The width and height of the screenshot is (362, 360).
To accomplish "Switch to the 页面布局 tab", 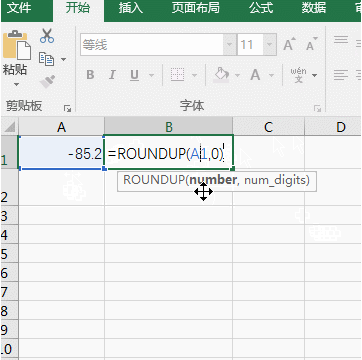I will (196, 8).
